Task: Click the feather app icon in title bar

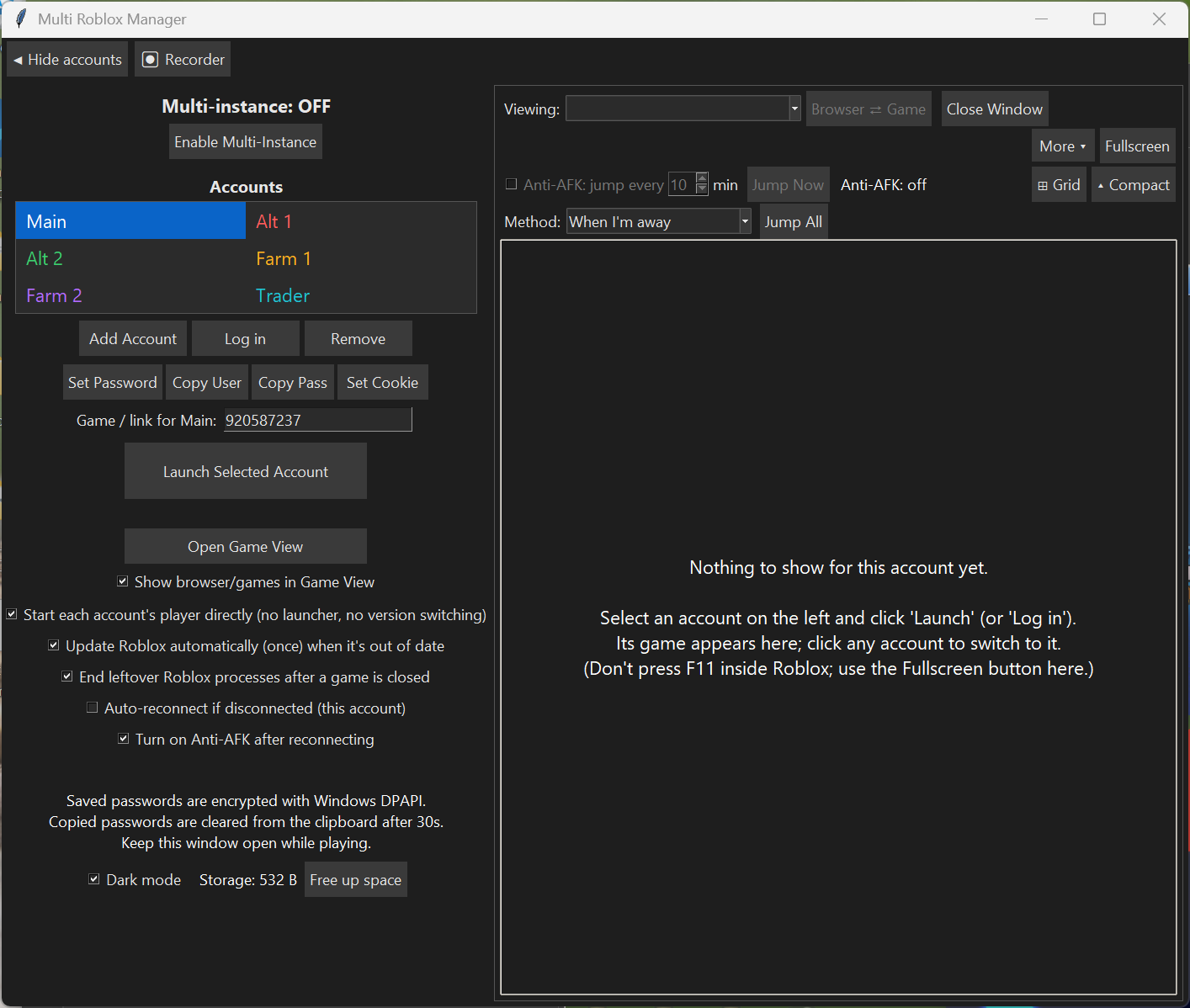Action: (x=21, y=19)
